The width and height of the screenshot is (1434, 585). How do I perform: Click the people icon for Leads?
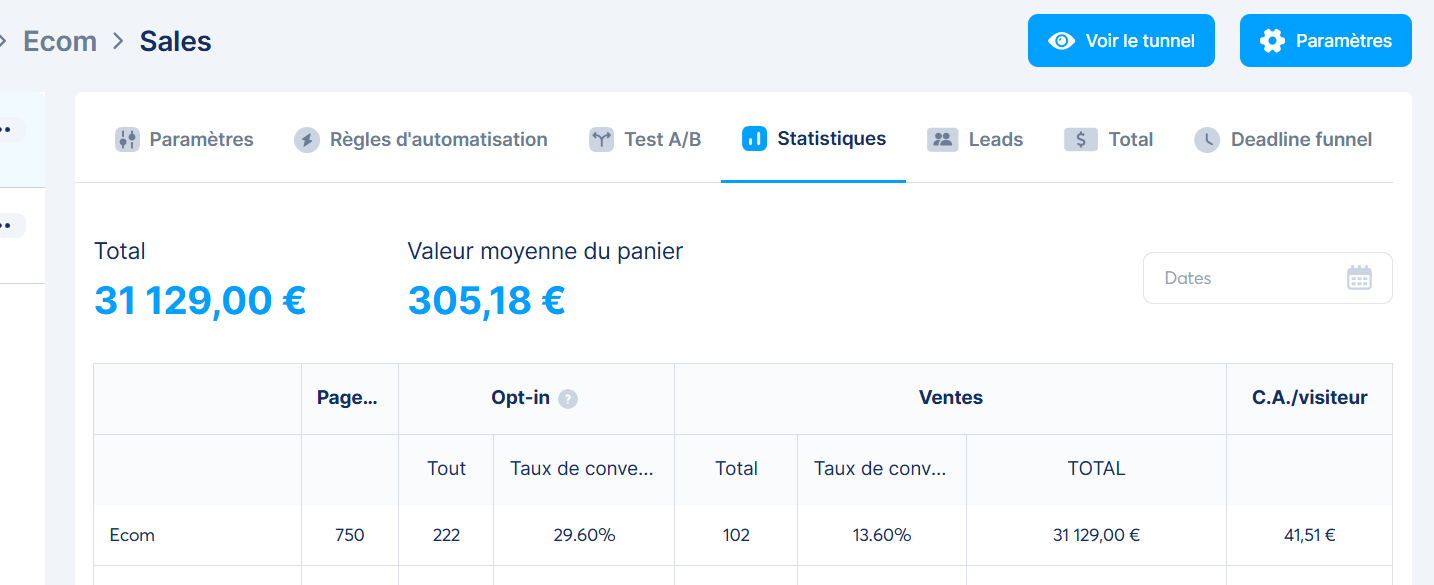pyautogui.click(x=942, y=140)
